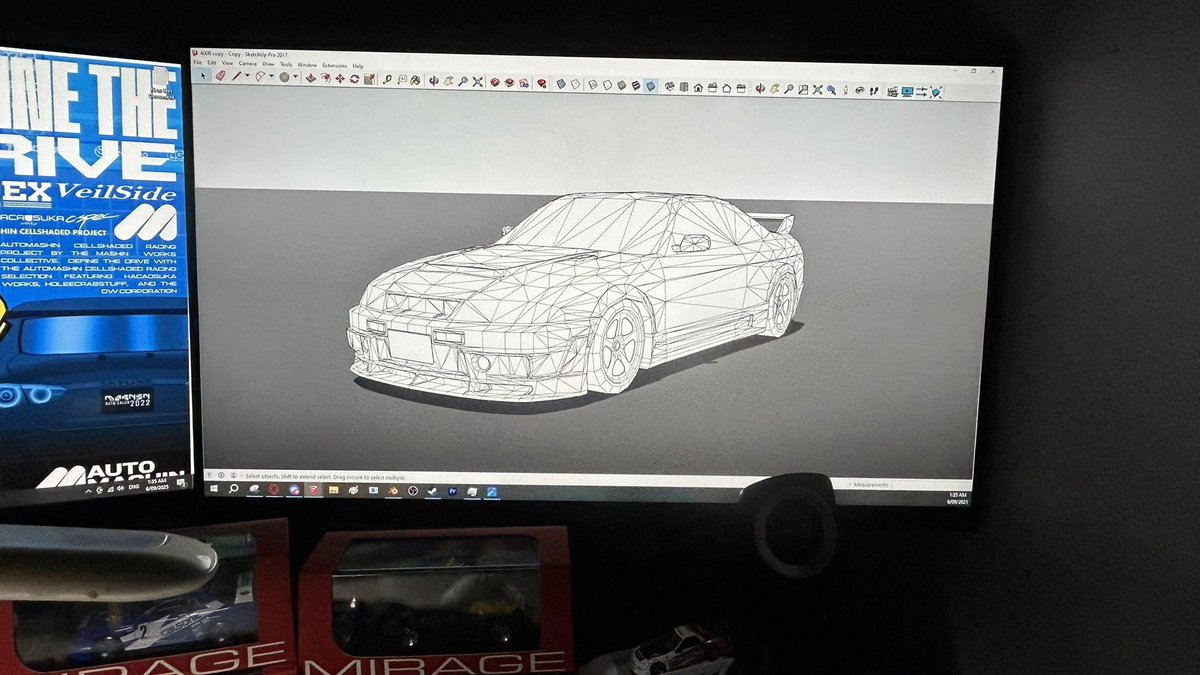Click the highlighted Monochrome style icon
This screenshot has height=675, width=1200.
click(650, 86)
